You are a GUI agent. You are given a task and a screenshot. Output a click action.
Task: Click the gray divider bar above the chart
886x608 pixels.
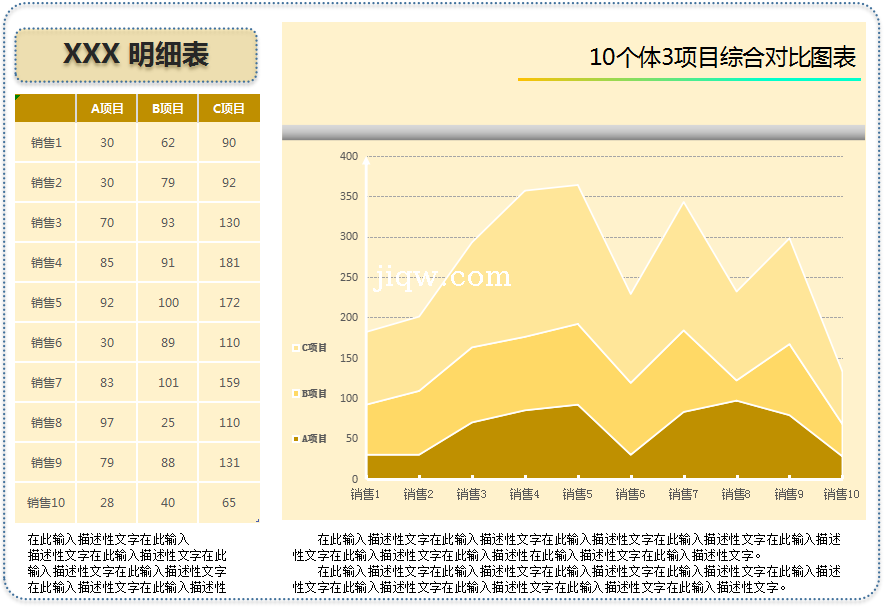coord(573,132)
